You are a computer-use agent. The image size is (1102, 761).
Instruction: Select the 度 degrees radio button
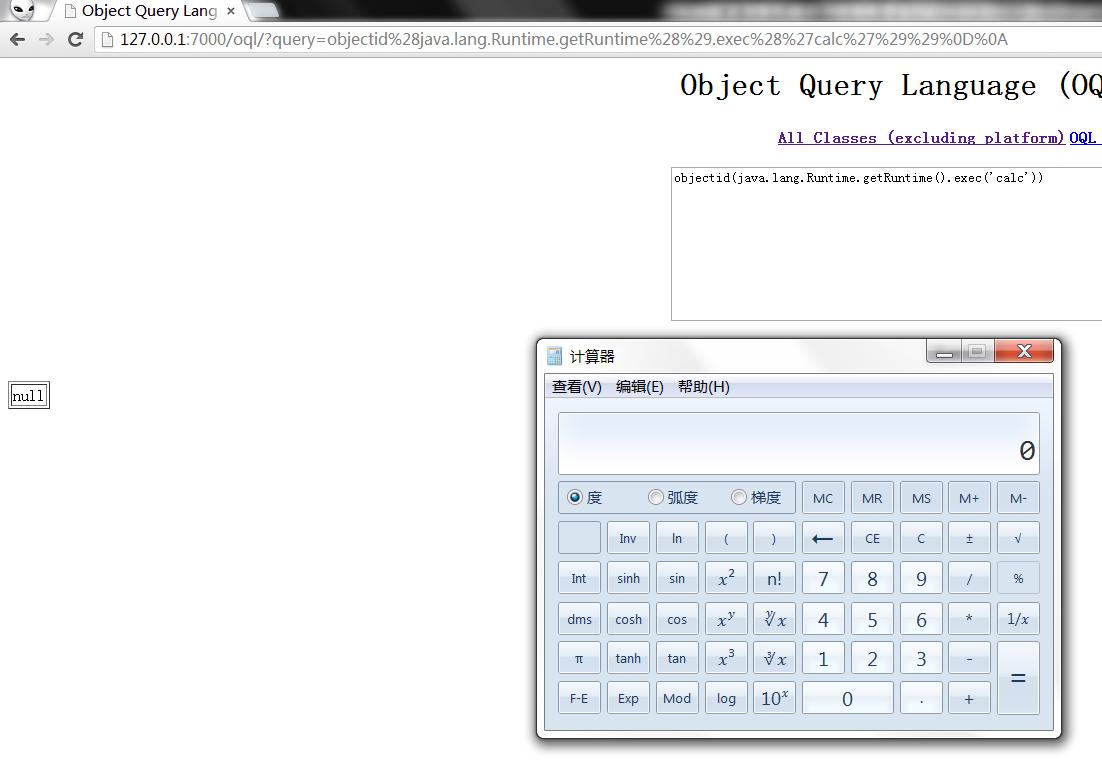point(575,497)
